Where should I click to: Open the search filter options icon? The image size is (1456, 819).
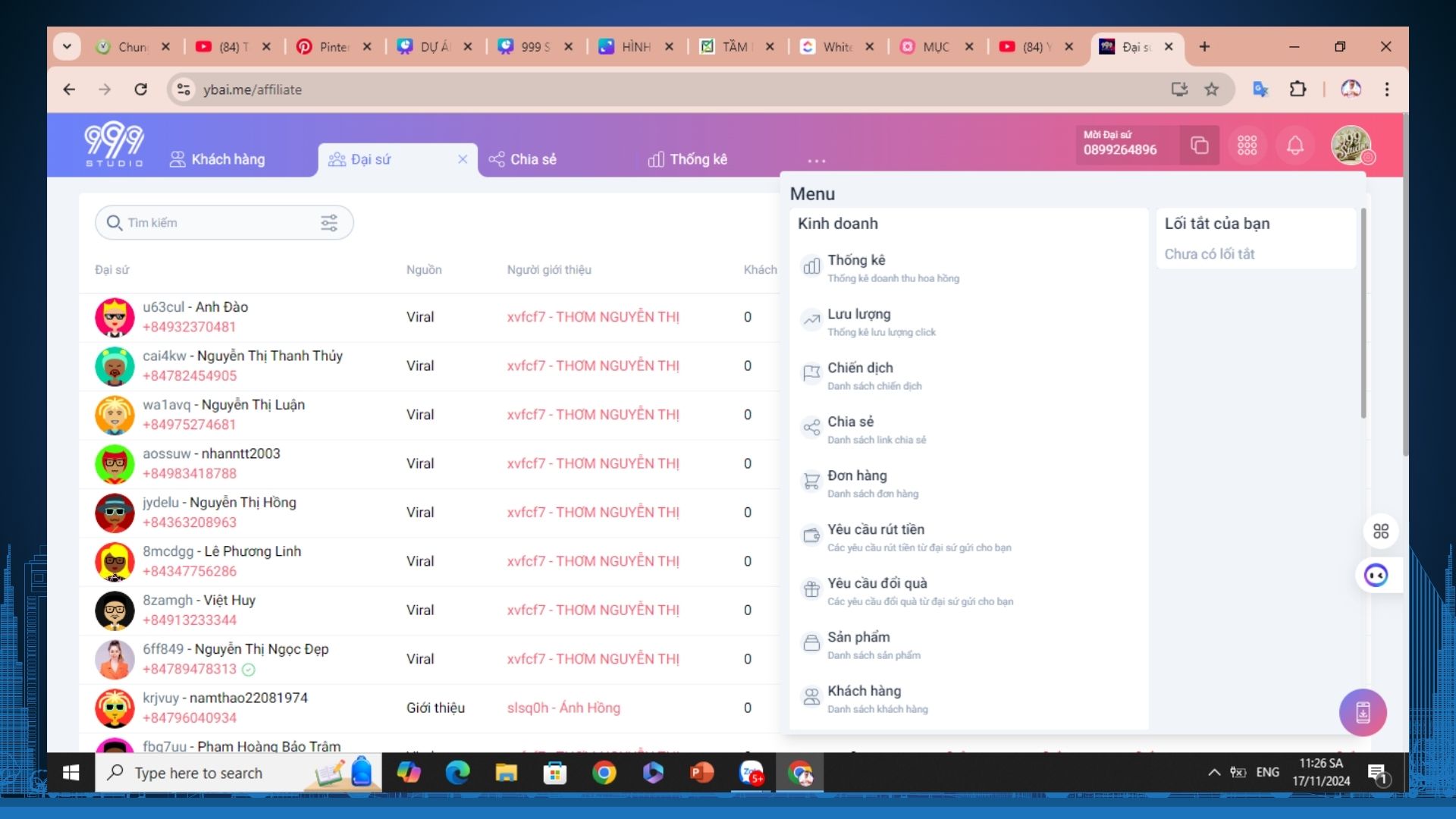coord(329,222)
